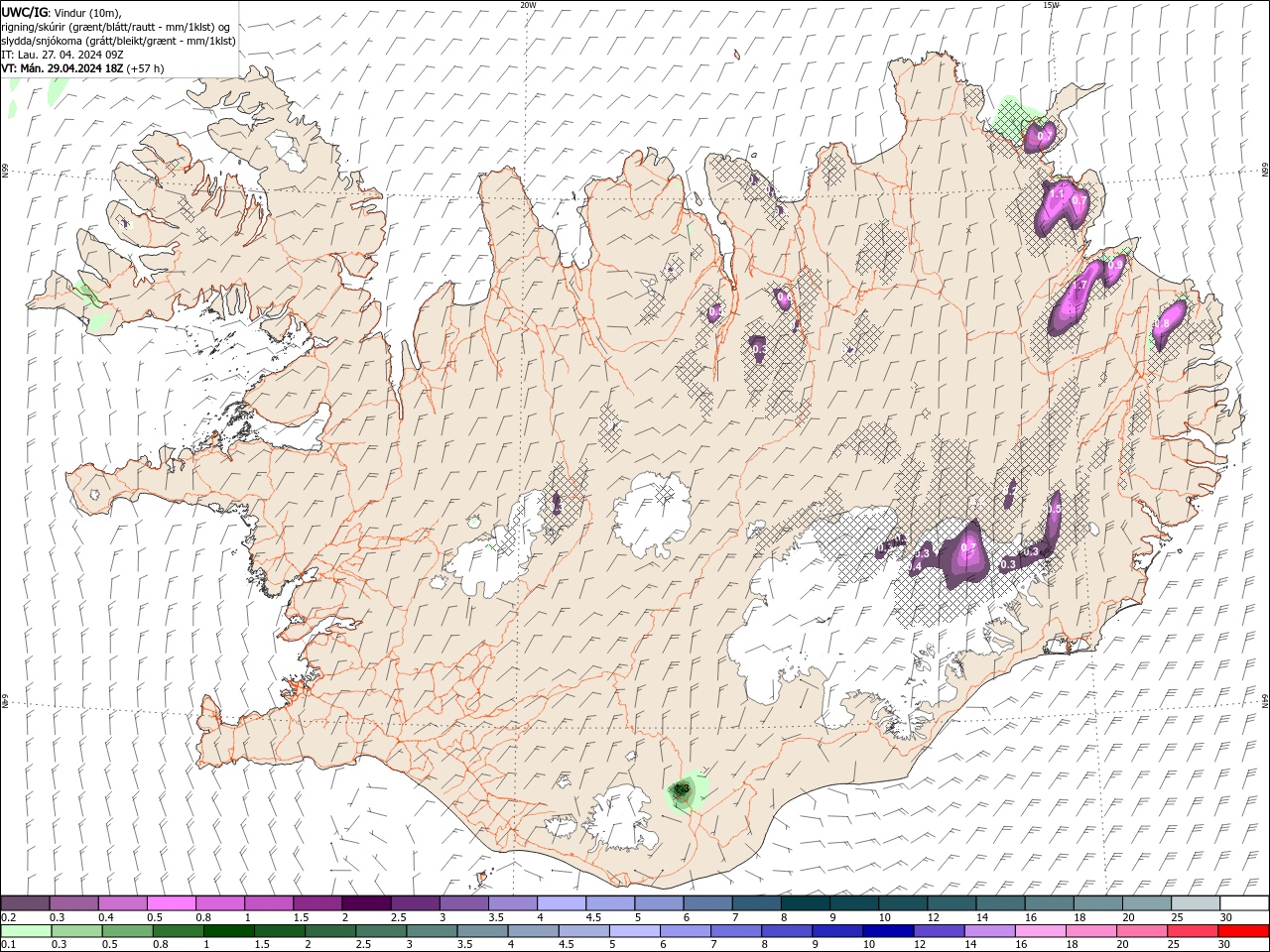1270x952 pixels.
Task: Click the 'VT: Mán. 29.04.2024 18Z' valid time
Action: click(x=63, y=68)
